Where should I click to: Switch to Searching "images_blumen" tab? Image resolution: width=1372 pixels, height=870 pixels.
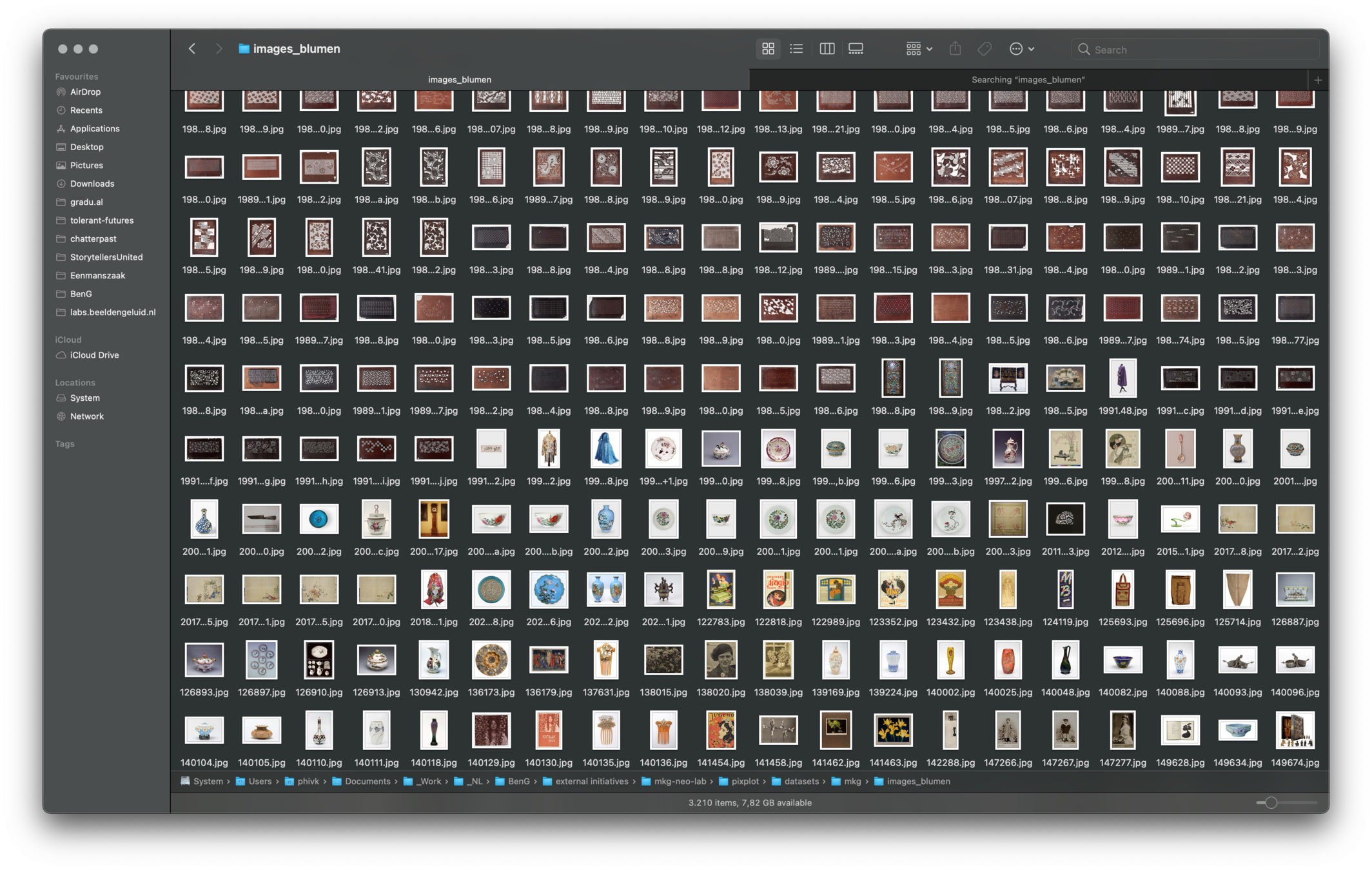pyautogui.click(x=1028, y=80)
